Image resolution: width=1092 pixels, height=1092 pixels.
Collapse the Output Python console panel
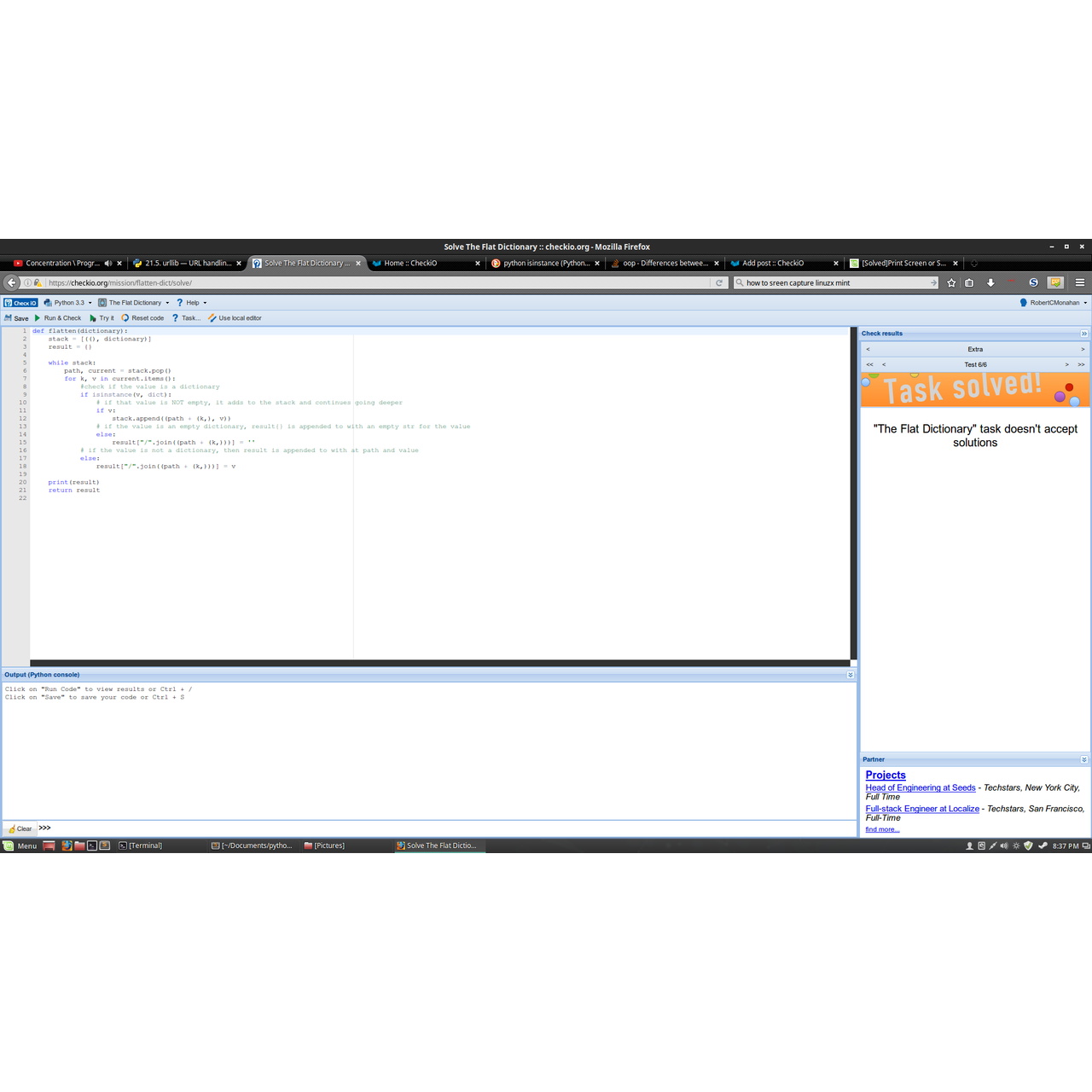pyautogui.click(x=851, y=675)
